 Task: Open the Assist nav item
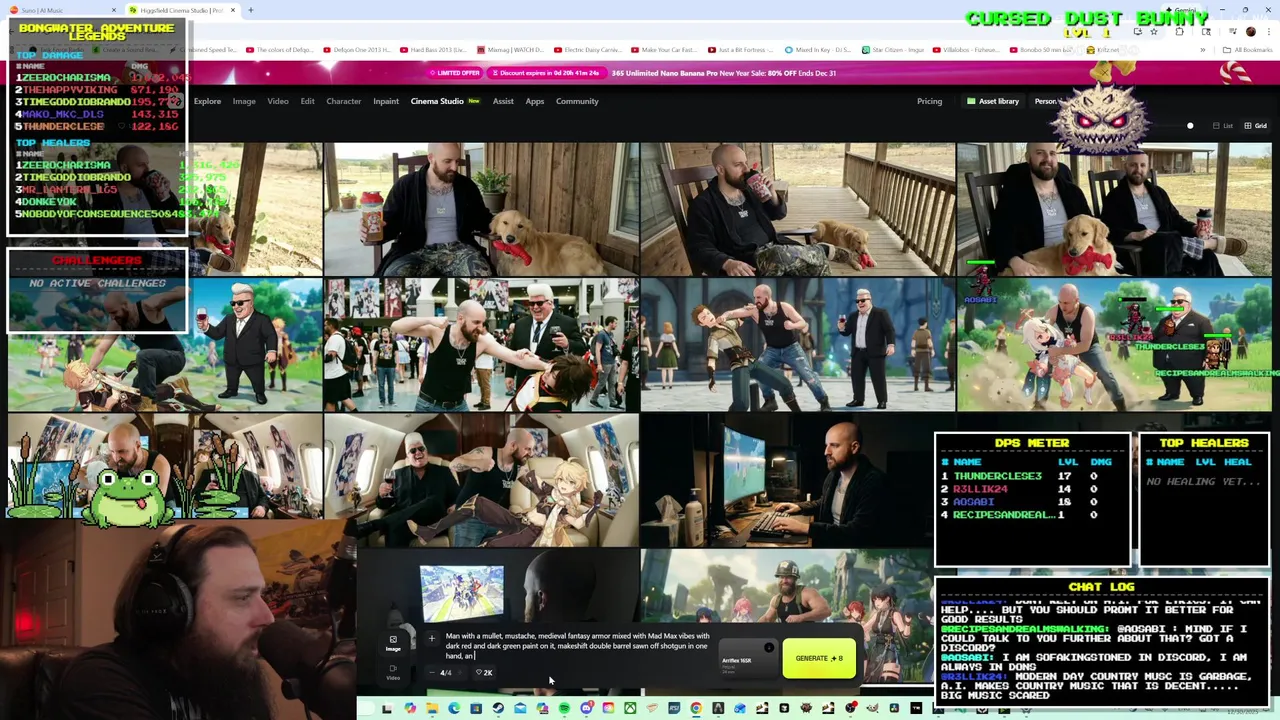pyautogui.click(x=503, y=101)
